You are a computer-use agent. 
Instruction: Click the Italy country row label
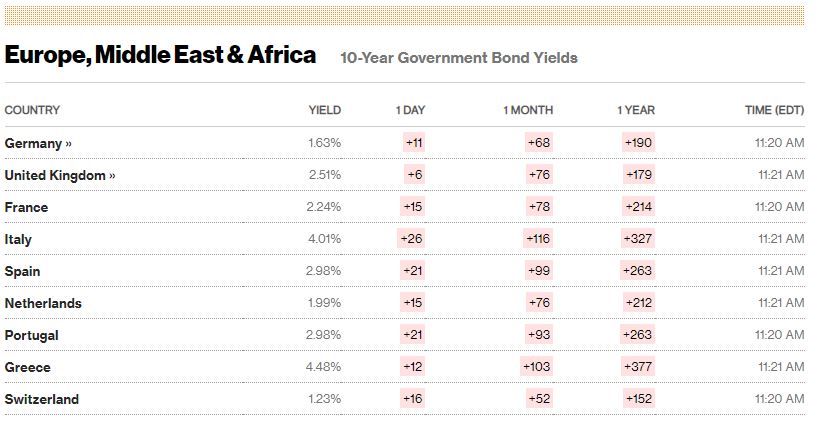point(18,239)
